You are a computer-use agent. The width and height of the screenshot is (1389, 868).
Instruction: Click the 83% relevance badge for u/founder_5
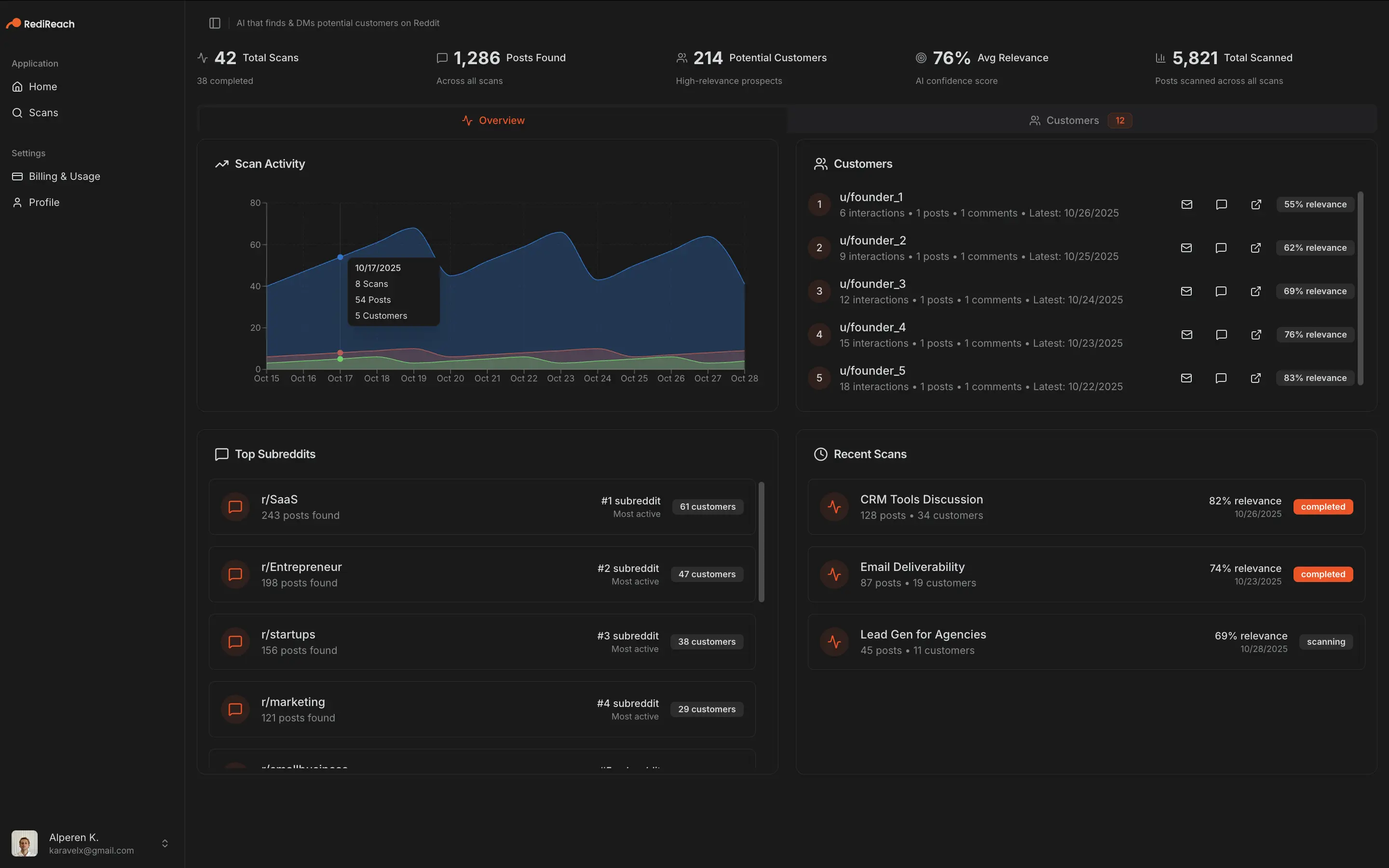pyautogui.click(x=1315, y=378)
